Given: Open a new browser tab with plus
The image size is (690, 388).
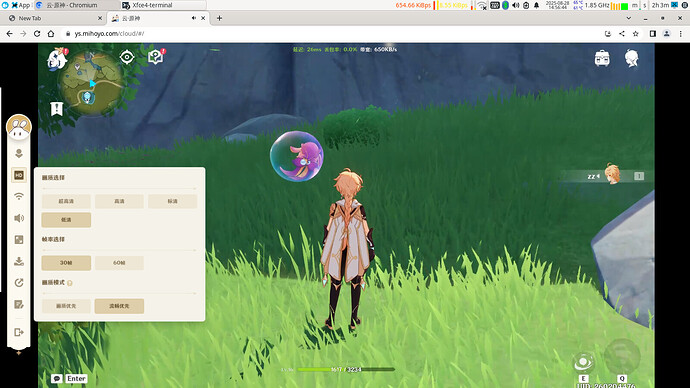Looking at the screenshot, I should (x=219, y=18).
